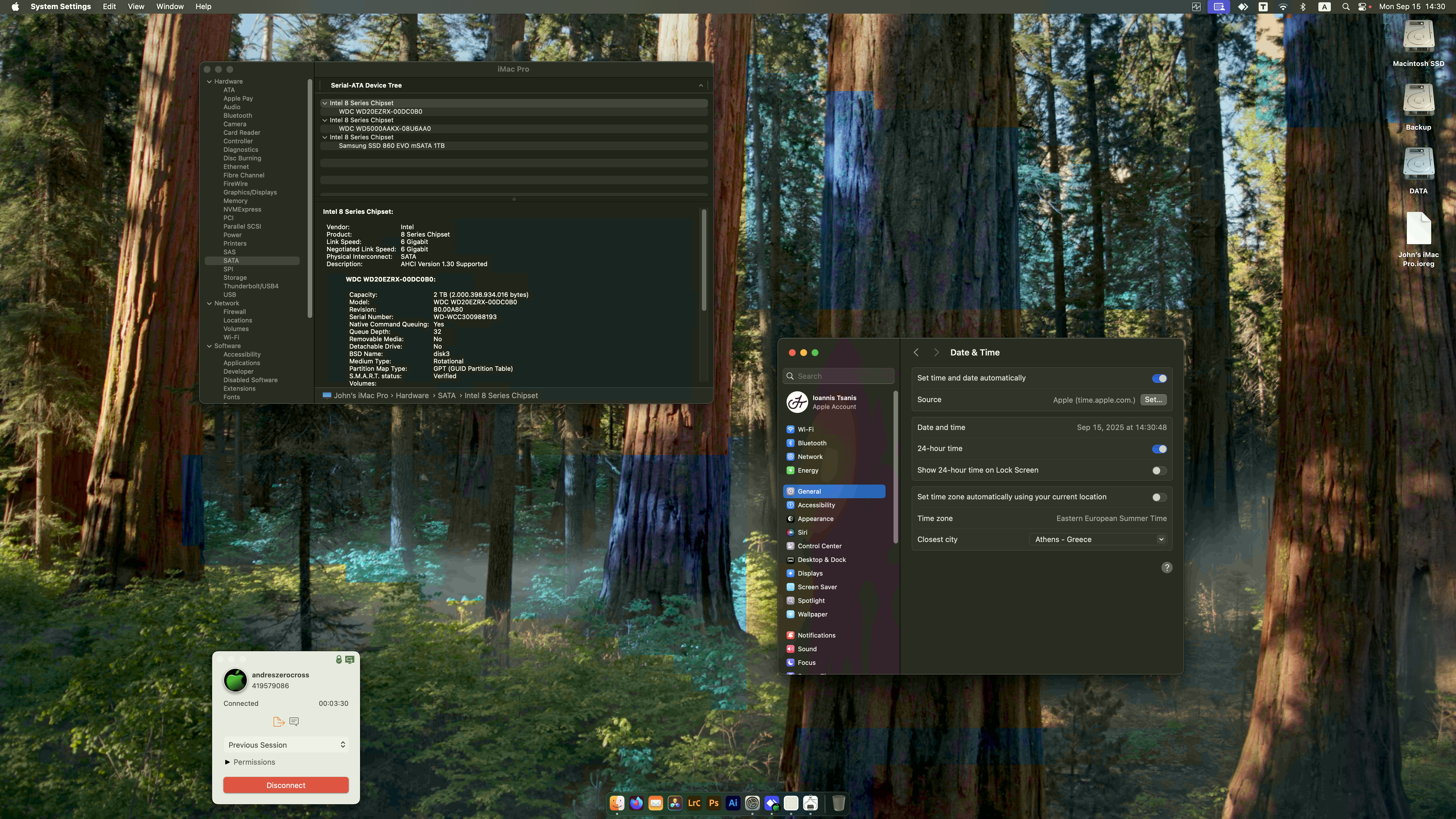Select Bluetooth in System Settings sidebar
Image resolution: width=1456 pixels, height=819 pixels.
tap(812, 443)
